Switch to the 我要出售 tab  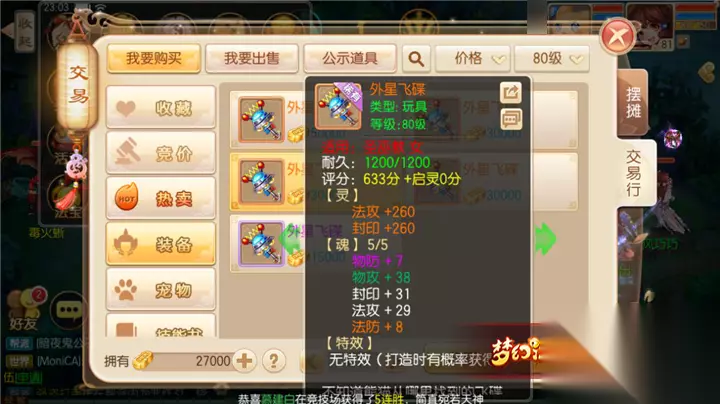click(252, 58)
